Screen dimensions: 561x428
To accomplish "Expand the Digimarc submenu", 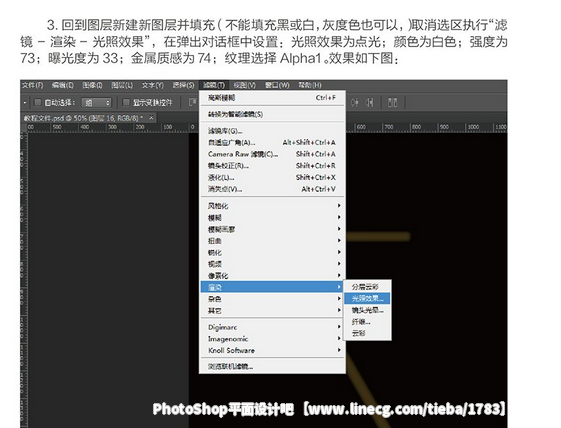I will [272, 327].
